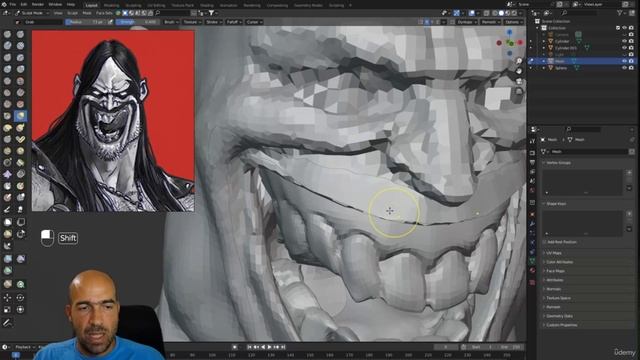Open the Falloff dropdown
The image size is (640, 360).
234,22
